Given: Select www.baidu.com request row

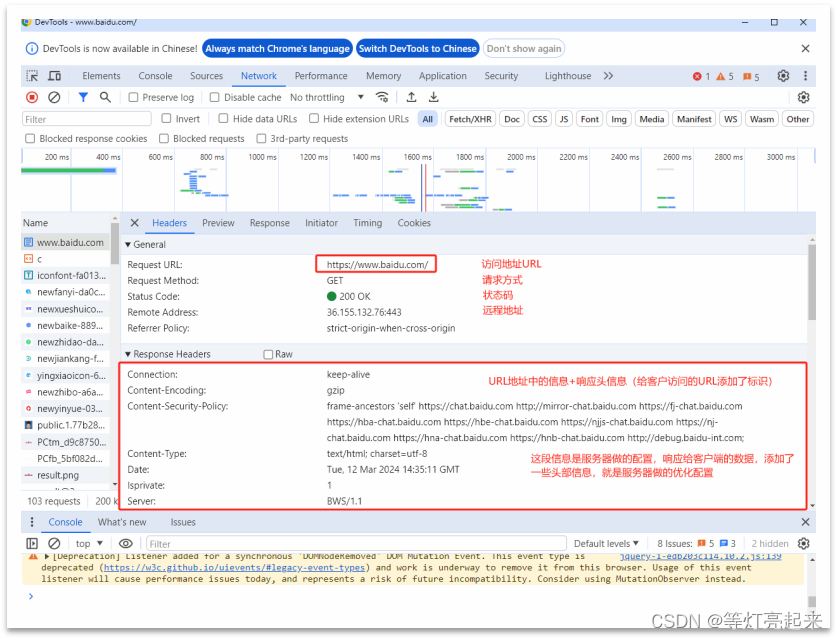Looking at the screenshot, I should 66,243.
